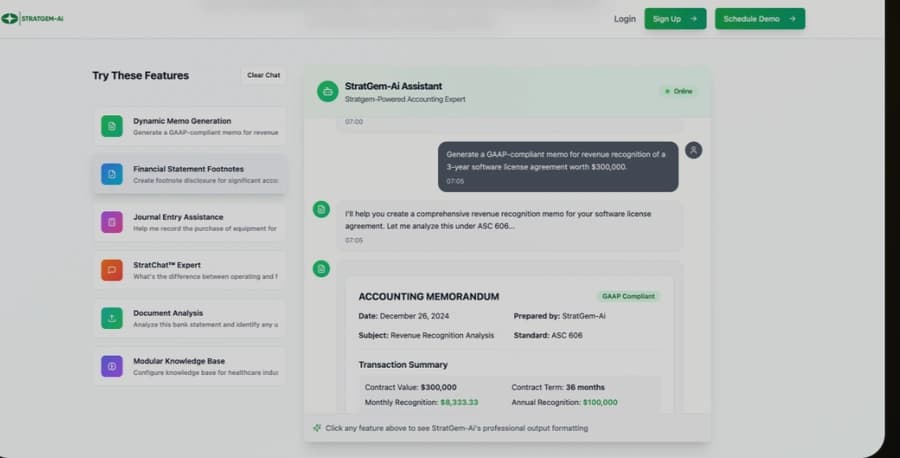The image size is (900, 458).
Task: Click the blue Financial Statement Footnotes icon
Action: pos(112,174)
